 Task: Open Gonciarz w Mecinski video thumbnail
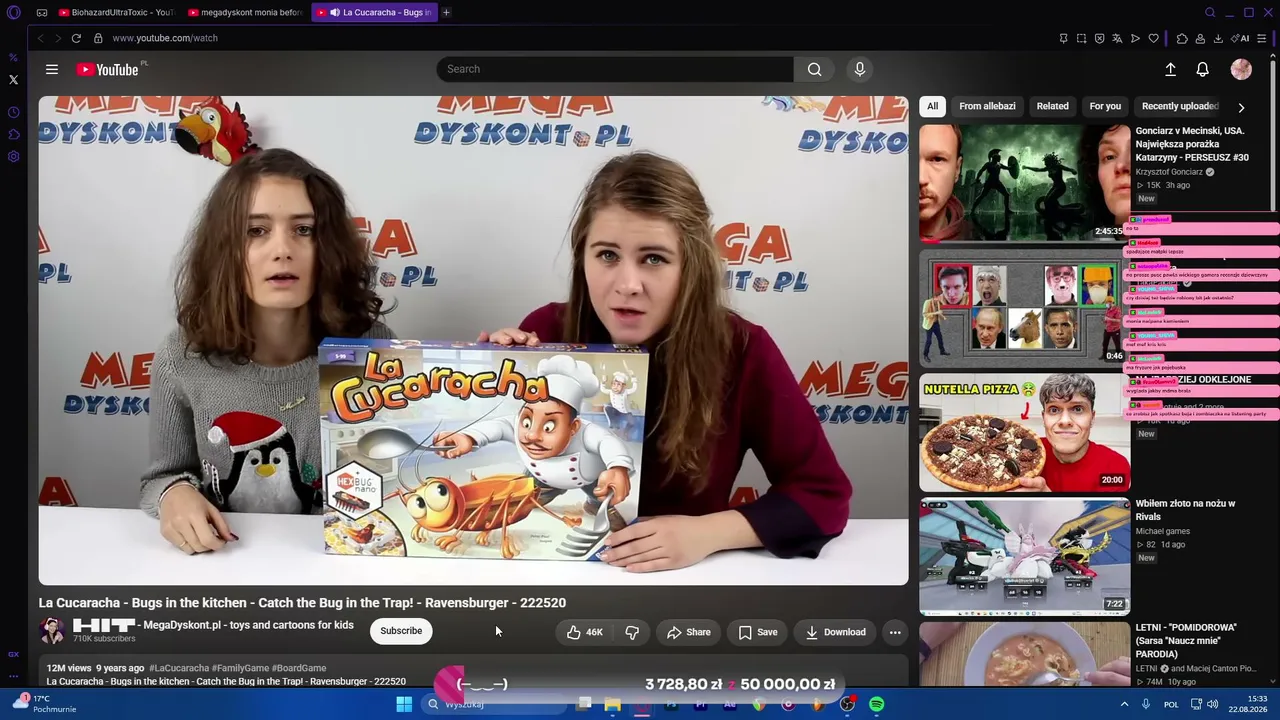(x=1024, y=183)
